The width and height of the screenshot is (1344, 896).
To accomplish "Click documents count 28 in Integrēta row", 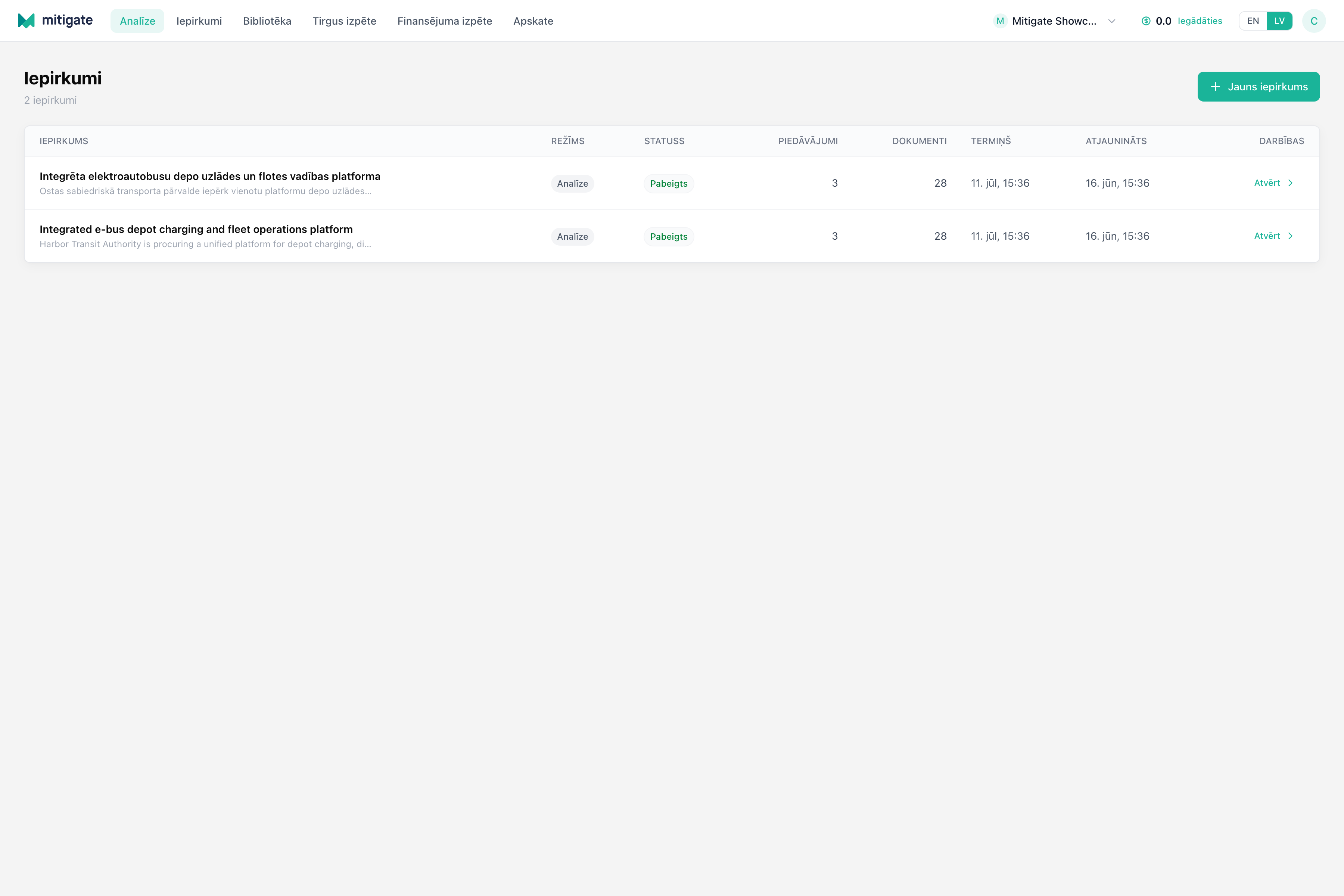I will pos(940,183).
